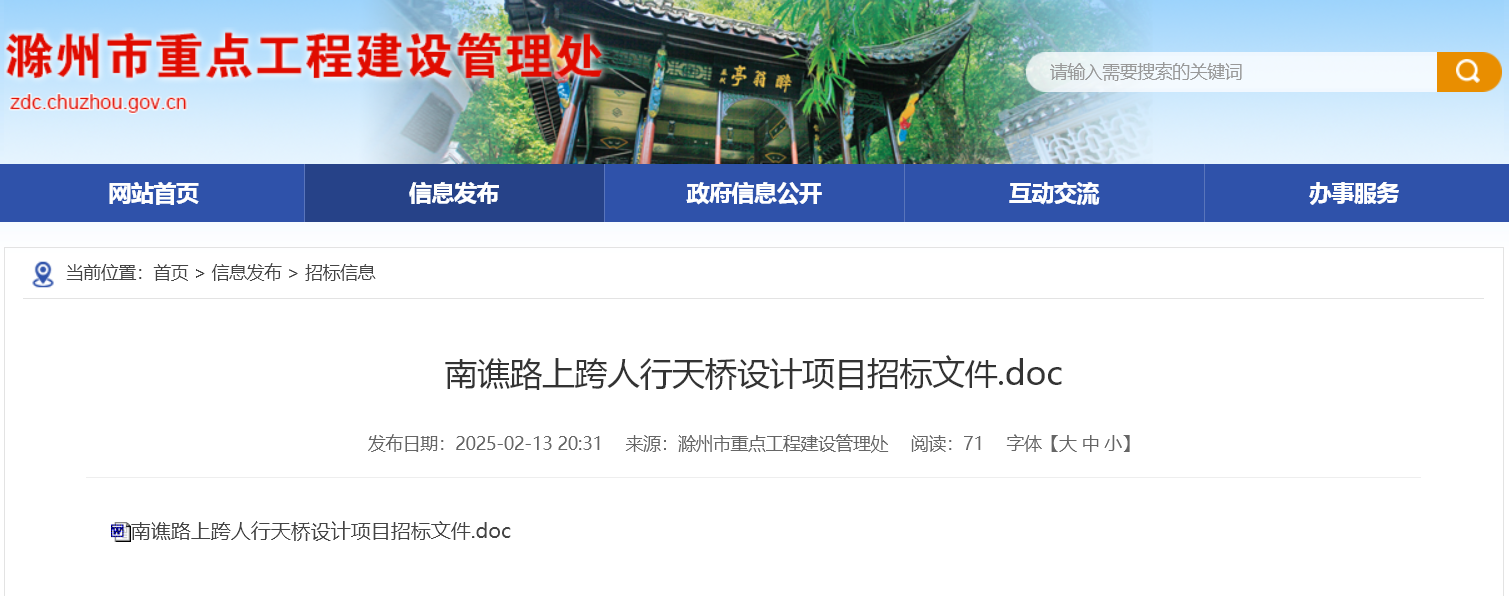Go to 招标信息 in the breadcrumb

[x=340, y=273]
